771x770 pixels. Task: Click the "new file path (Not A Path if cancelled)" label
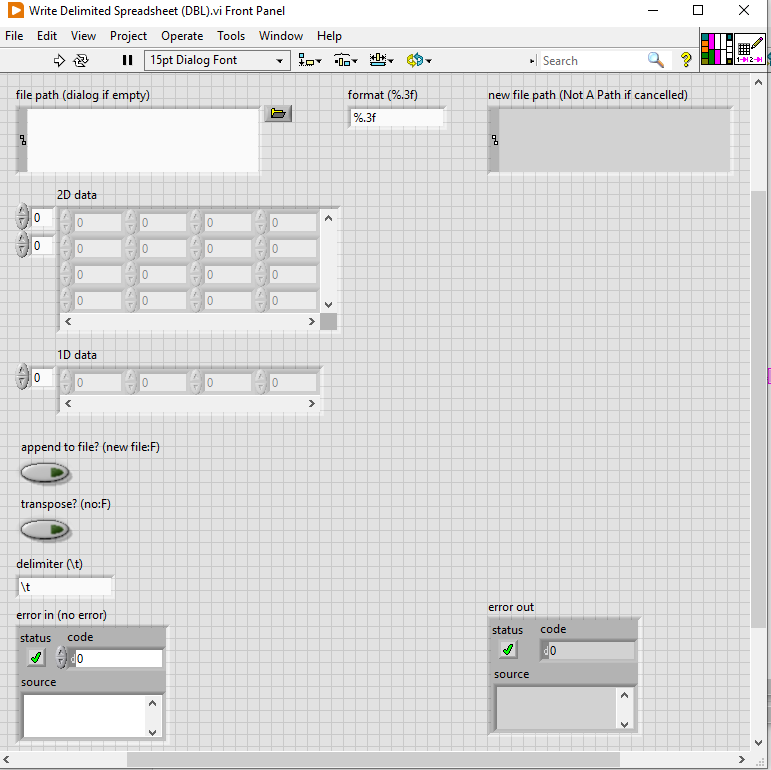pos(588,95)
